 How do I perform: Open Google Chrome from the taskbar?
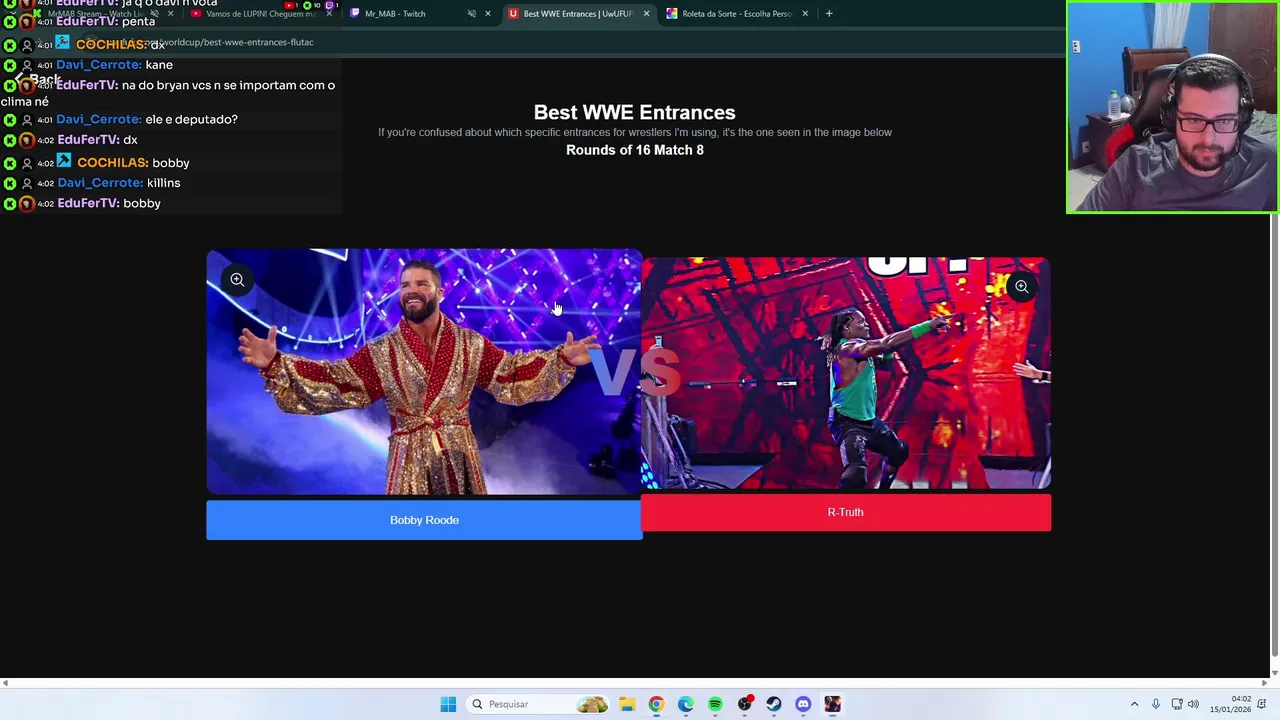(x=656, y=704)
